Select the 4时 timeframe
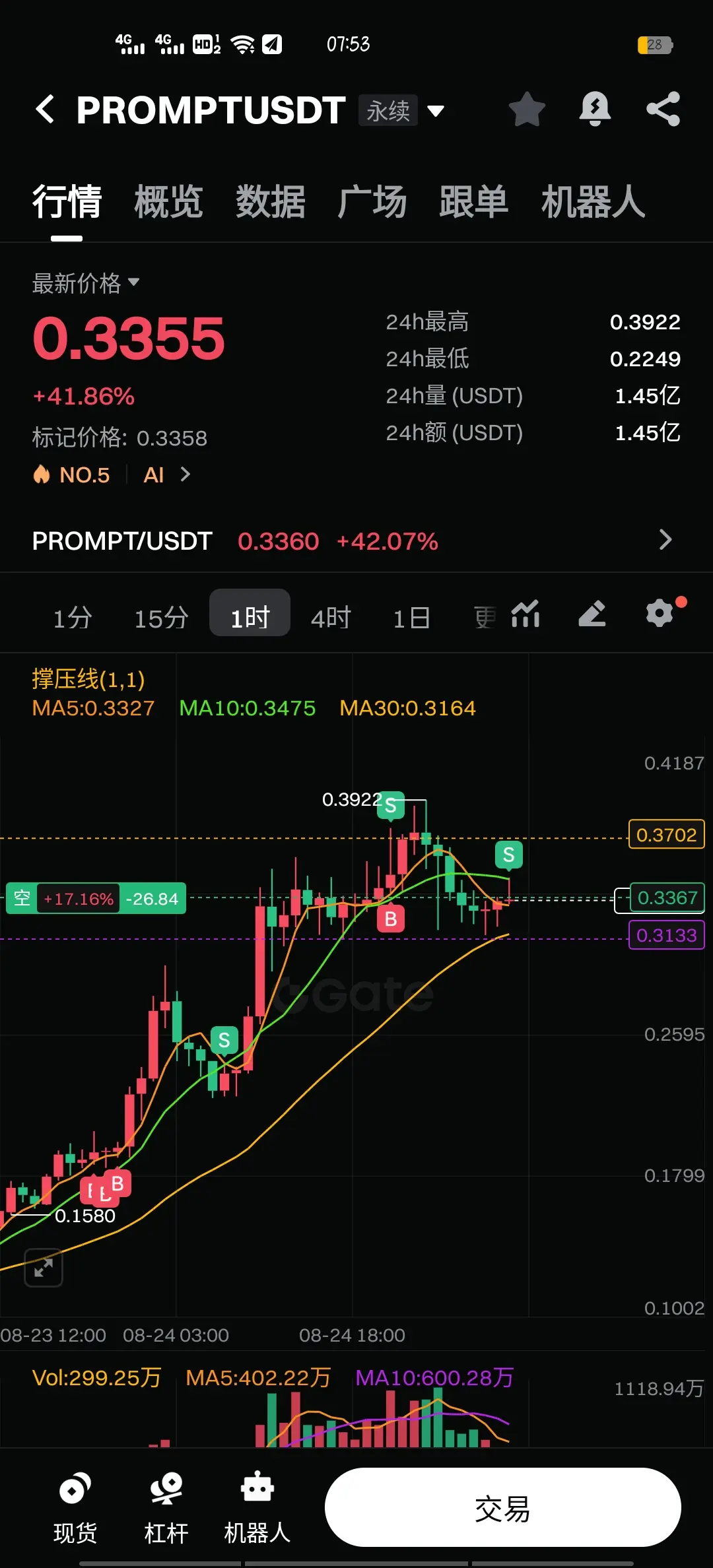Image resolution: width=713 pixels, height=1568 pixels. point(331,618)
